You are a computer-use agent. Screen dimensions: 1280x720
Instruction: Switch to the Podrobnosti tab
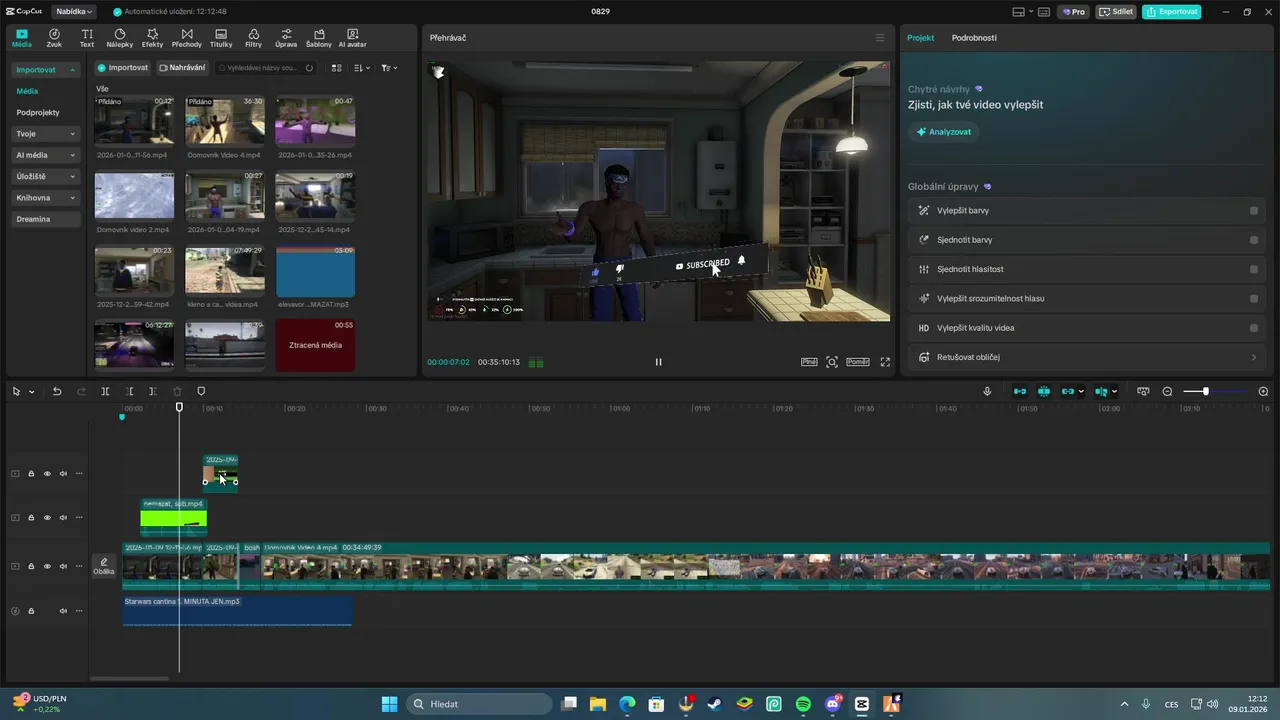click(974, 38)
